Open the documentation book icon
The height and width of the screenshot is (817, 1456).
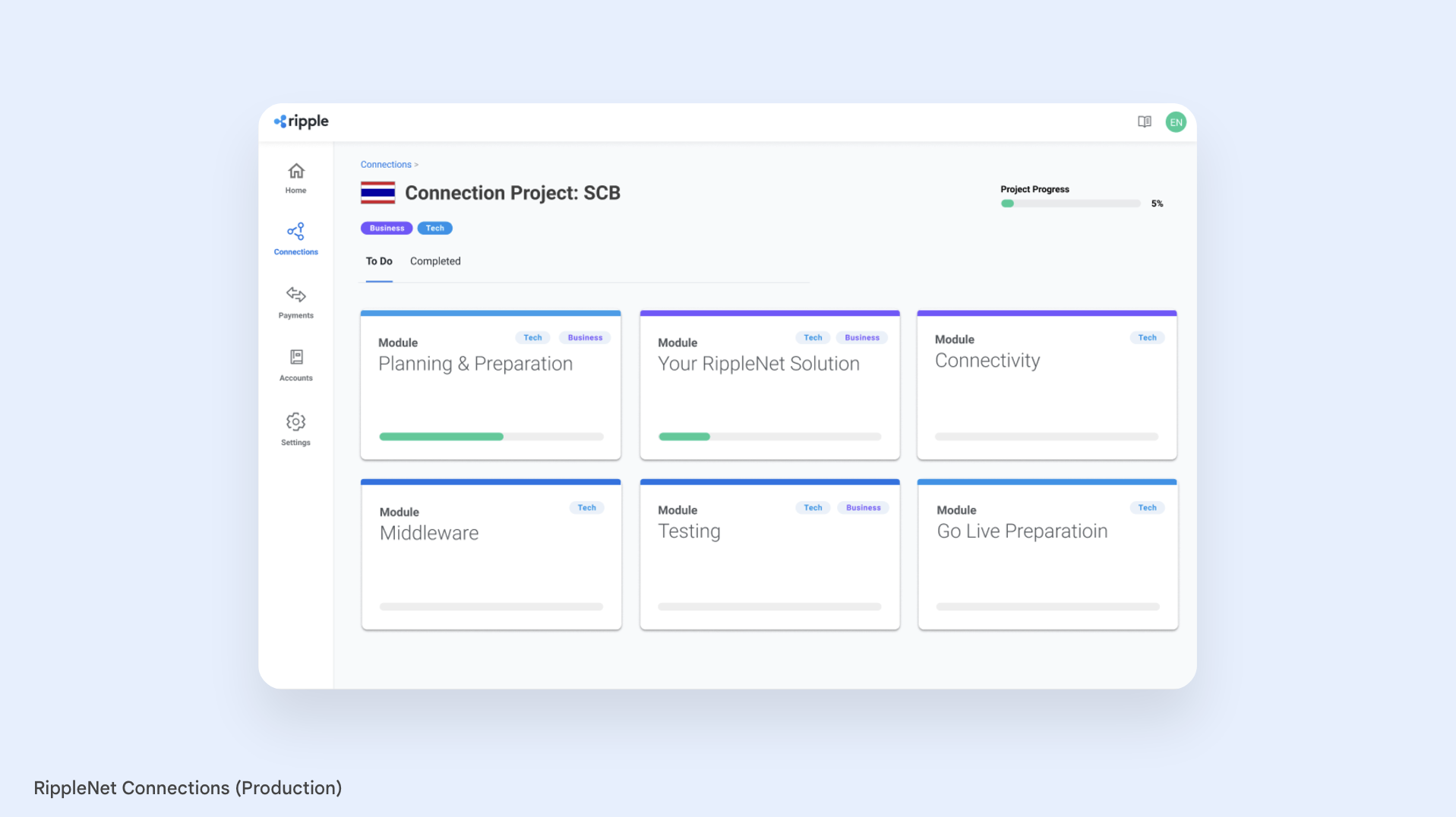pos(1145,121)
